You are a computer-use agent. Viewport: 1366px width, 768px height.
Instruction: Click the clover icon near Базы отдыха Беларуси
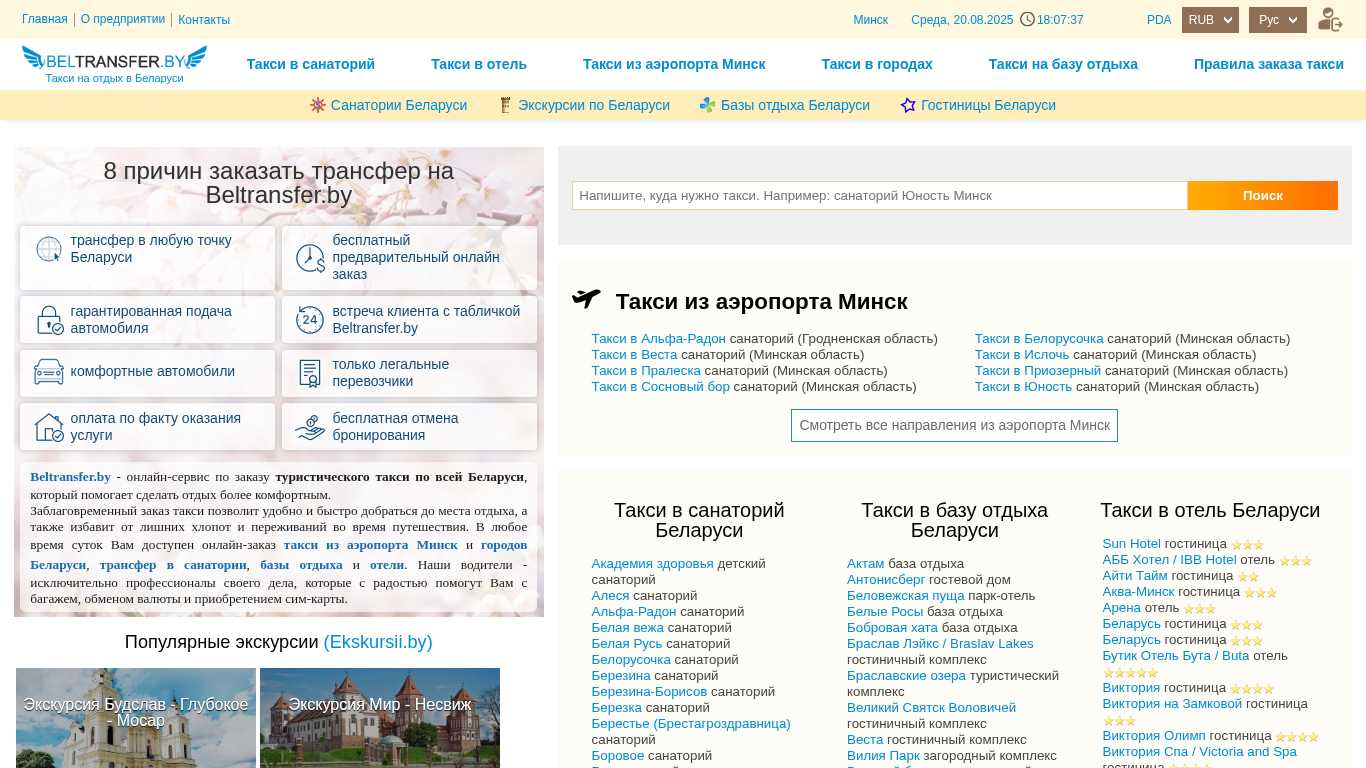tap(708, 105)
